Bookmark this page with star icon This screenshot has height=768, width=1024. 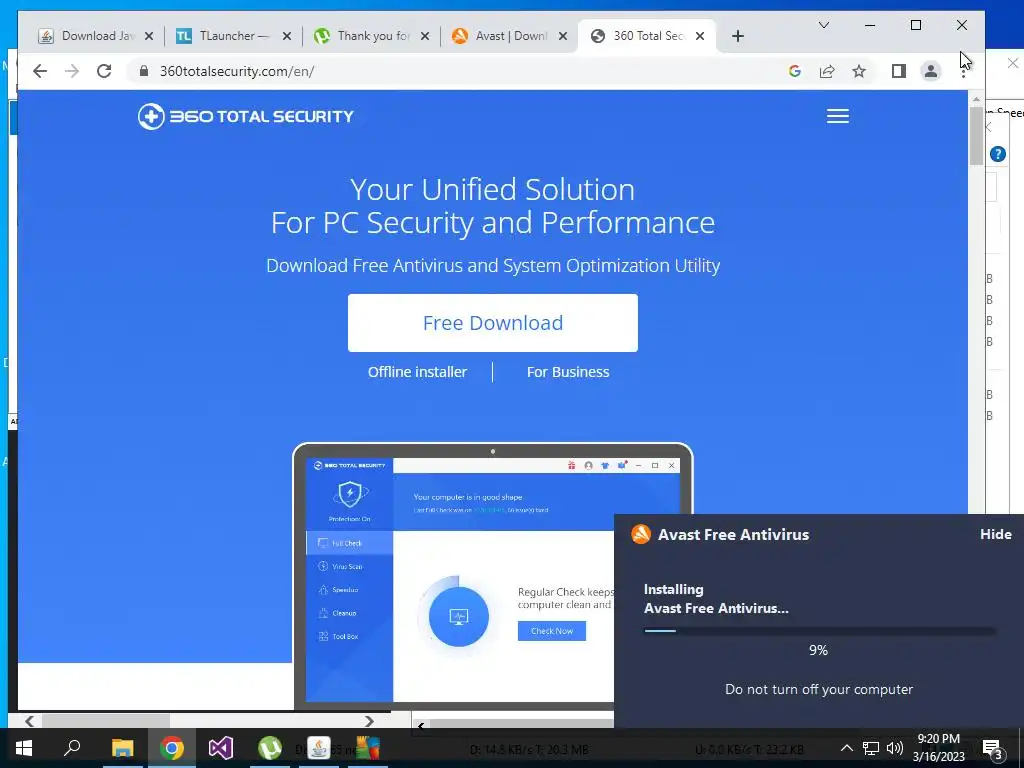(859, 71)
